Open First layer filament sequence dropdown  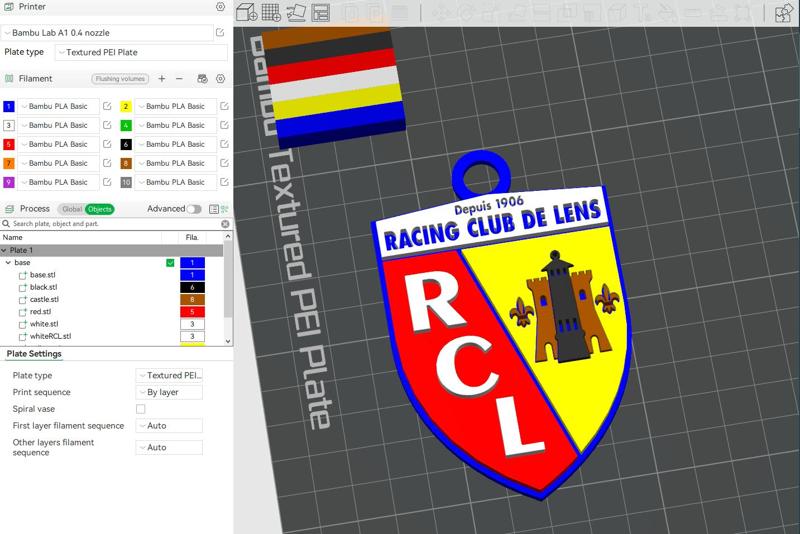(x=169, y=426)
